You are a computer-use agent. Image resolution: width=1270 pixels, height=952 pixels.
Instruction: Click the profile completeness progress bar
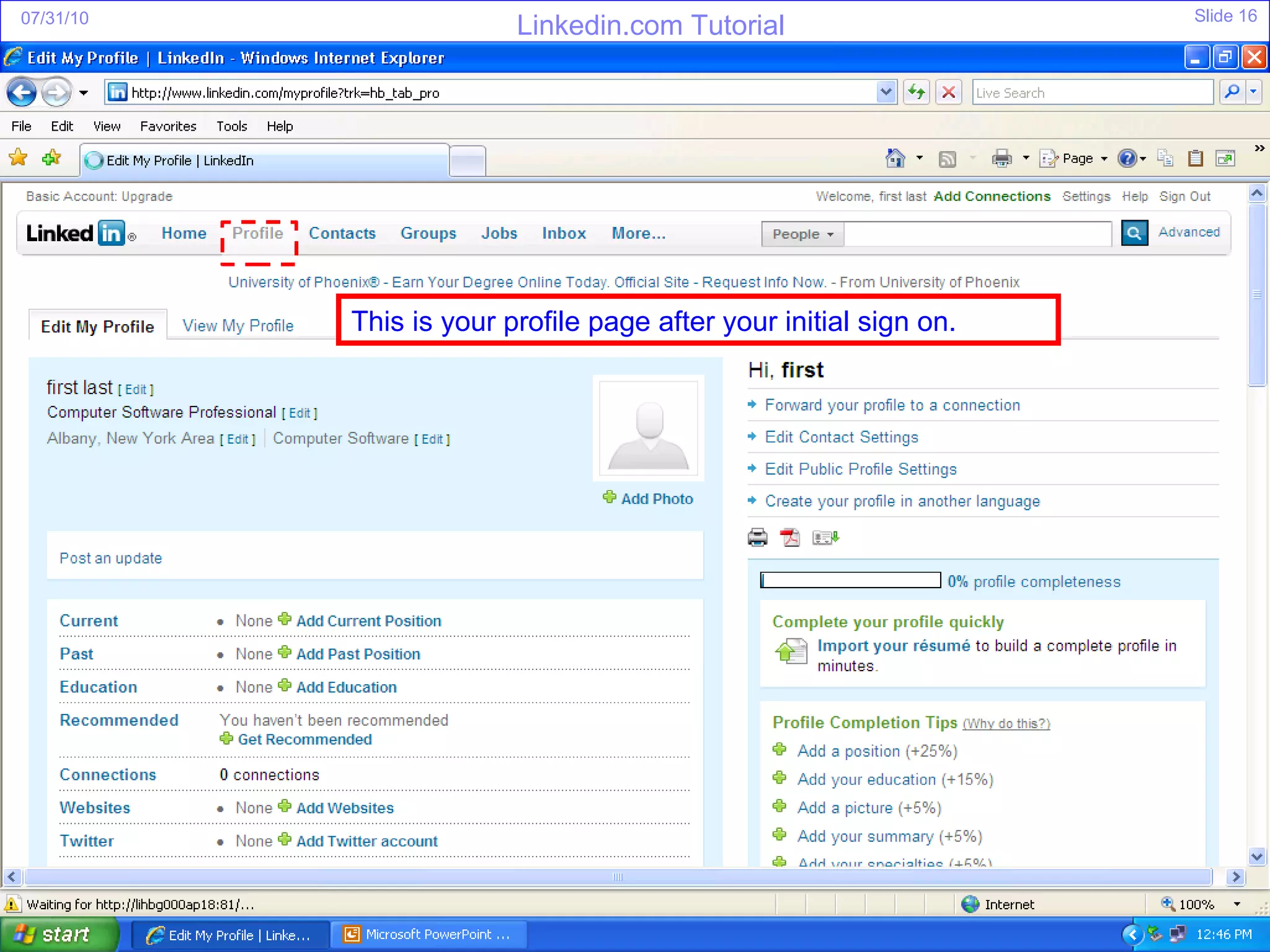850,580
